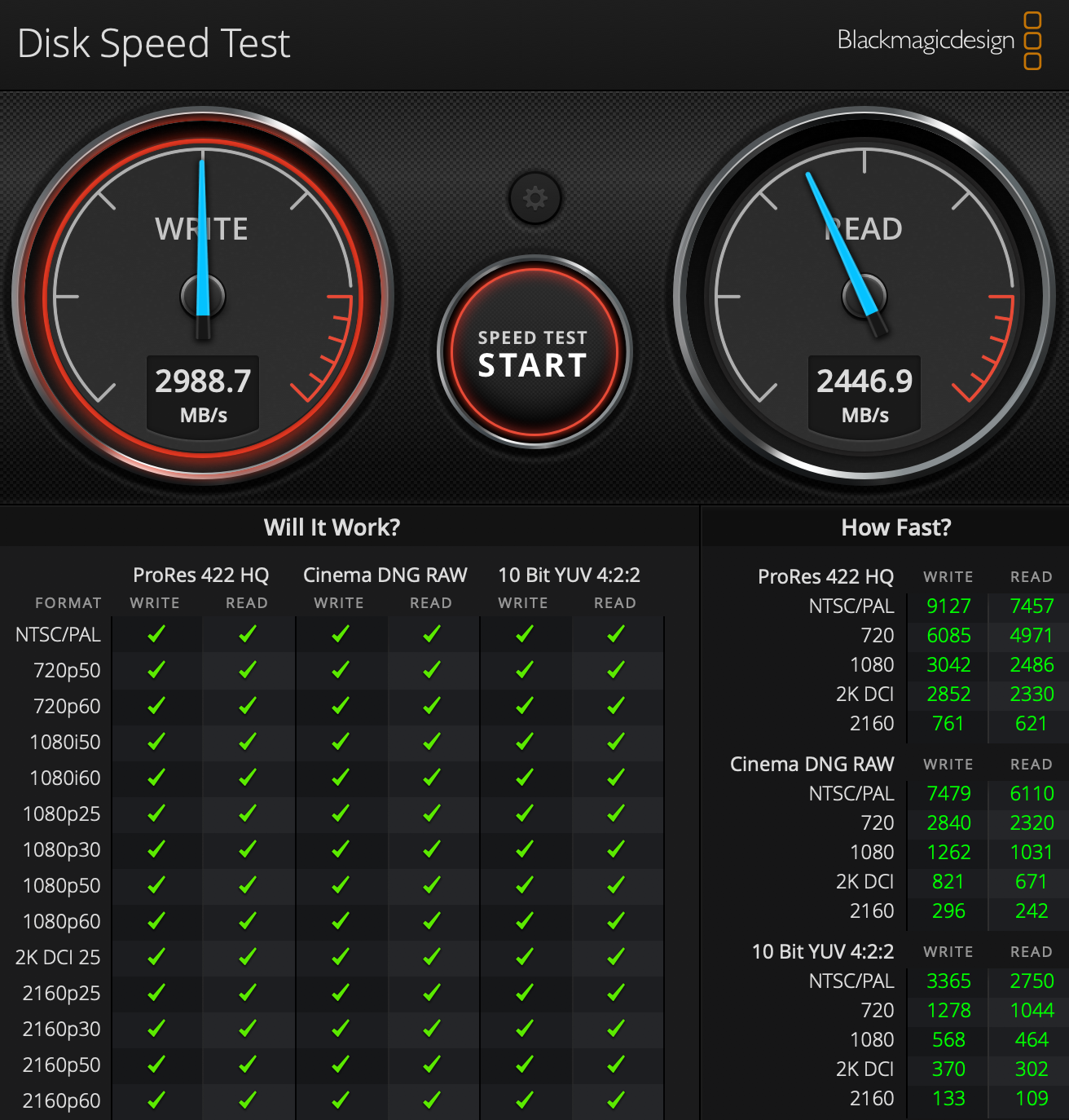The height and width of the screenshot is (1120, 1069).
Task: Click Cinema DNG 2160 write value 296
Action: [x=949, y=911]
